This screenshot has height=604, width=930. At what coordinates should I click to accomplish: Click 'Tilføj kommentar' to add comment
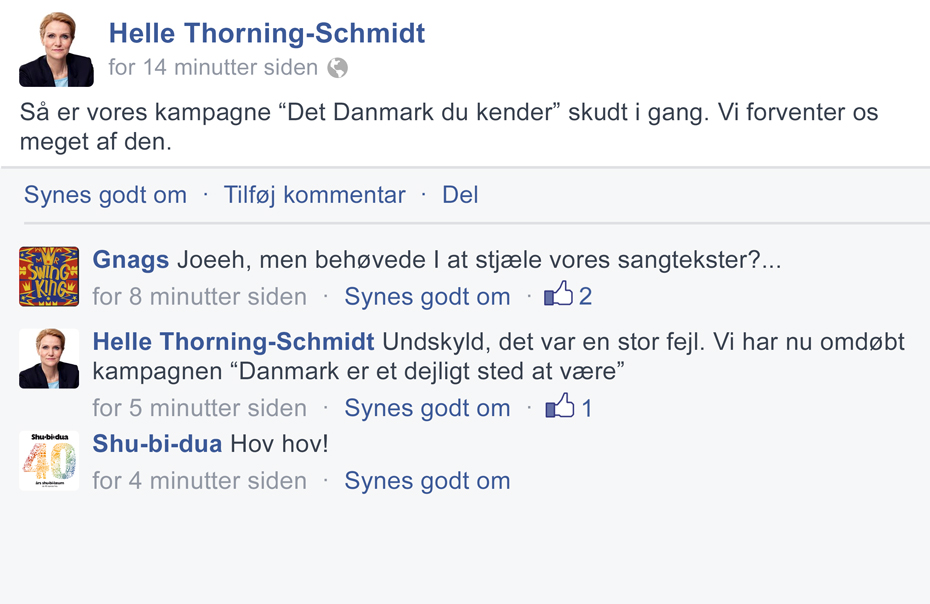pyautogui.click(x=314, y=195)
